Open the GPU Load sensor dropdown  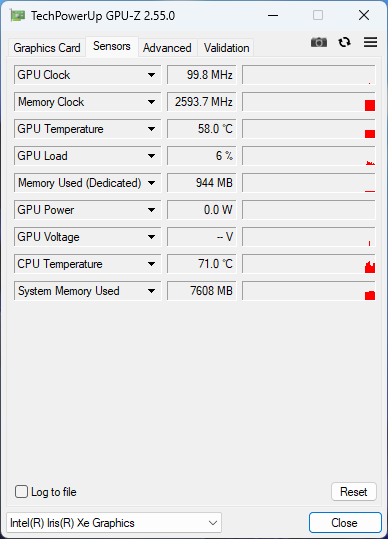pos(151,156)
